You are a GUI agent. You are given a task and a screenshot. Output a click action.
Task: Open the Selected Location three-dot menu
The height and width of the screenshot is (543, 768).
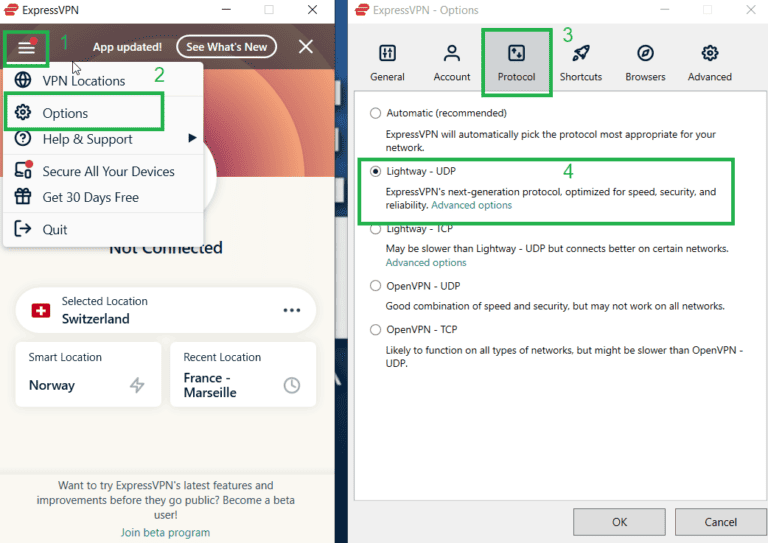point(291,310)
